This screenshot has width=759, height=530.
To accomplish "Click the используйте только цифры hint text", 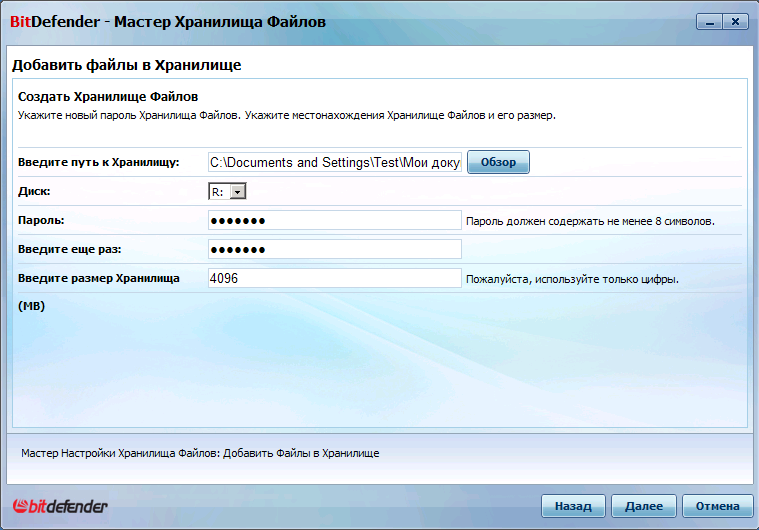I will (x=572, y=279).
